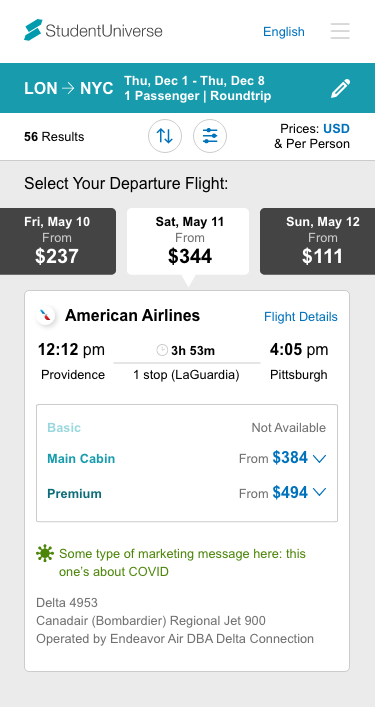Change language from English
The width and height of the screenshot is (375, 707).
[x=284, y=32]
